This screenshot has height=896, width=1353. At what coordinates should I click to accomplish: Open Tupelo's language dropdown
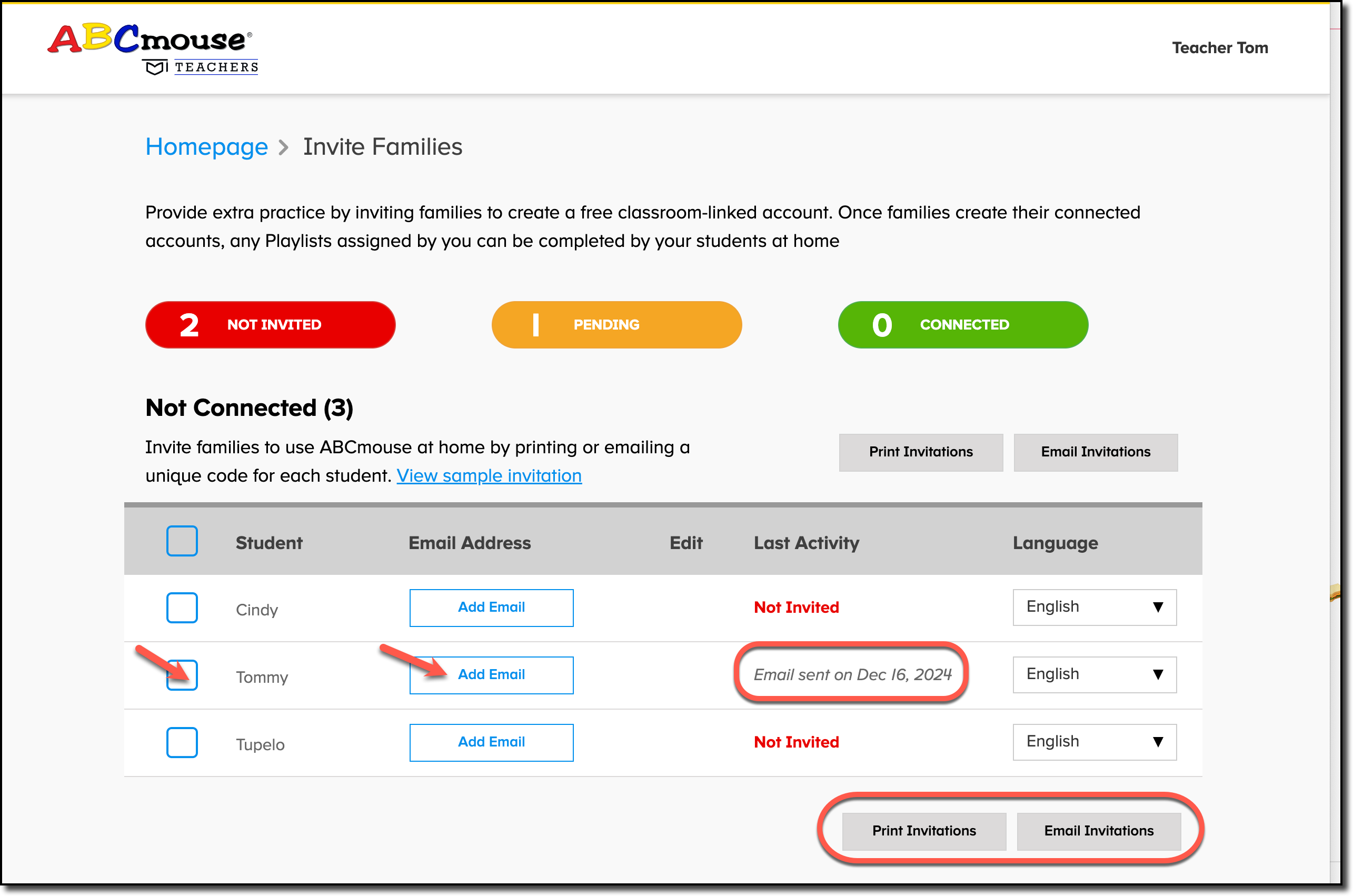(1095, 742)
